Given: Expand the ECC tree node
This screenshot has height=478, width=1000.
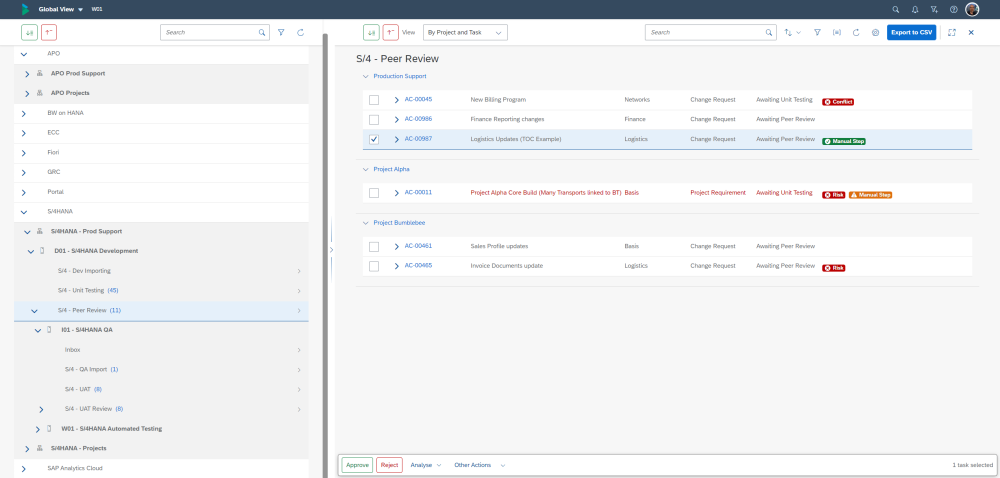Looking at the screenshot, I should 23,132.
